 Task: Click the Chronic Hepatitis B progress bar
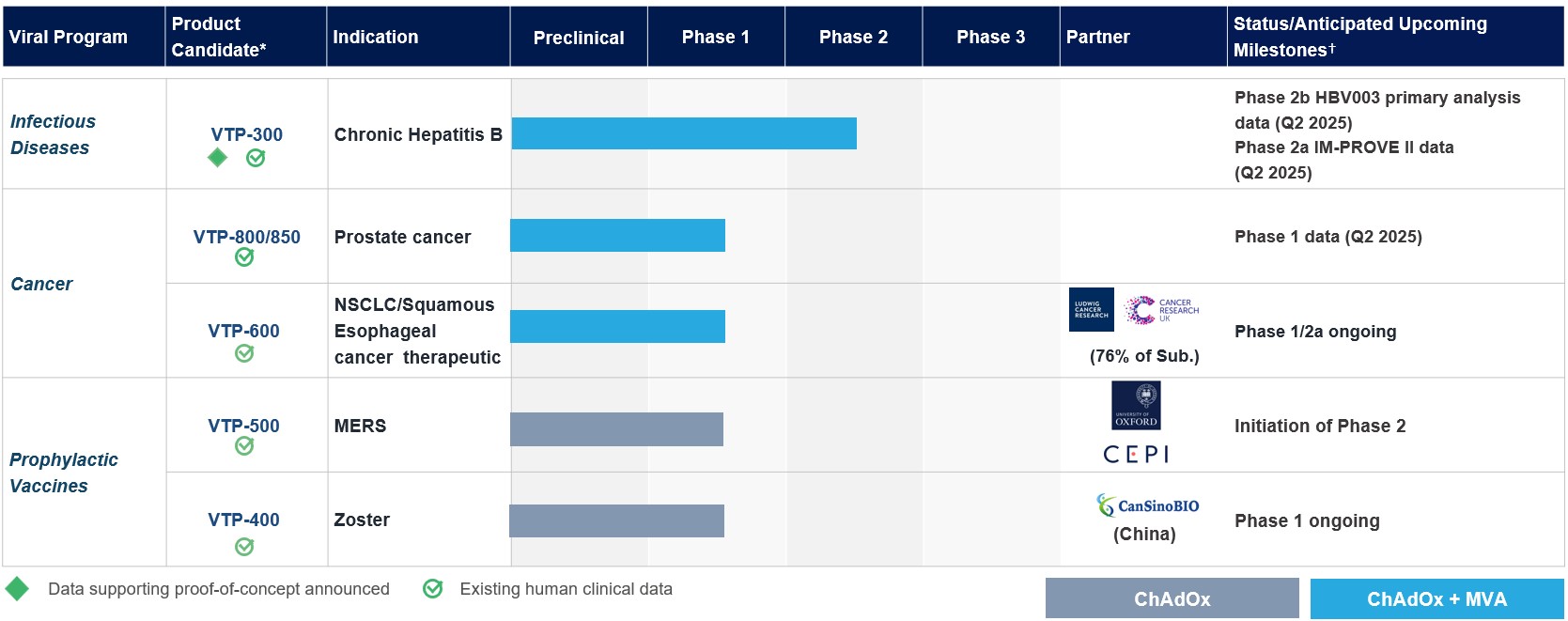(x=684, y=133)
